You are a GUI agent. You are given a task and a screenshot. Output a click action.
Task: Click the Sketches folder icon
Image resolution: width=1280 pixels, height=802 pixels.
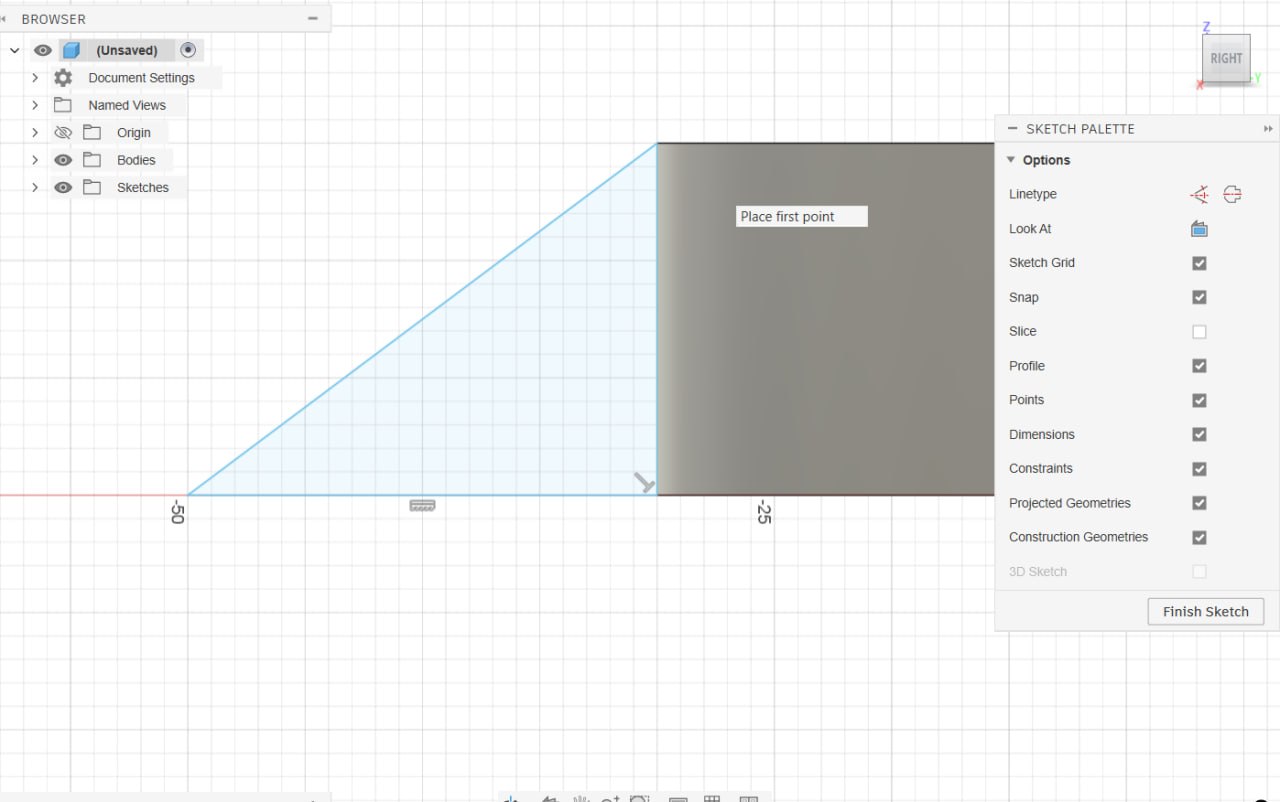[x=92, y=187]
